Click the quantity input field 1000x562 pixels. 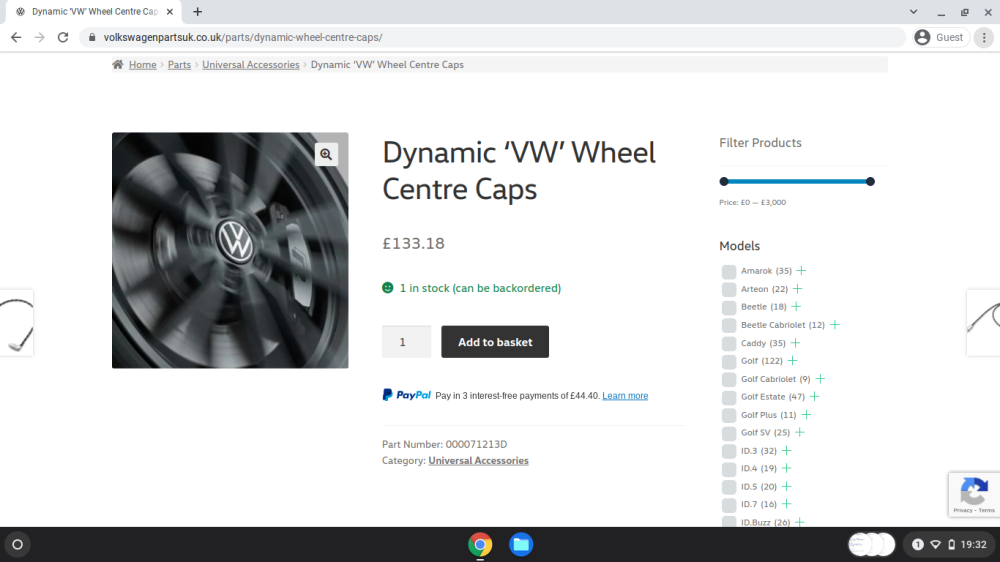pyautogui.click(x=406, y=342)
